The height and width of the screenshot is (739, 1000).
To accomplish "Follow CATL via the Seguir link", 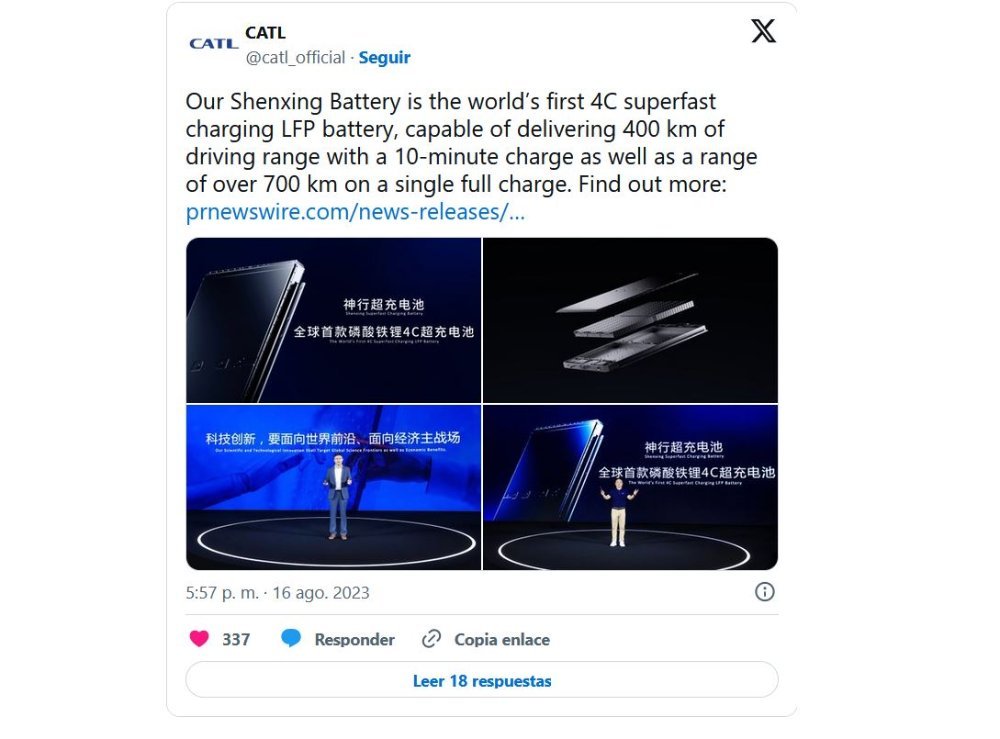I will click(384, 57).
